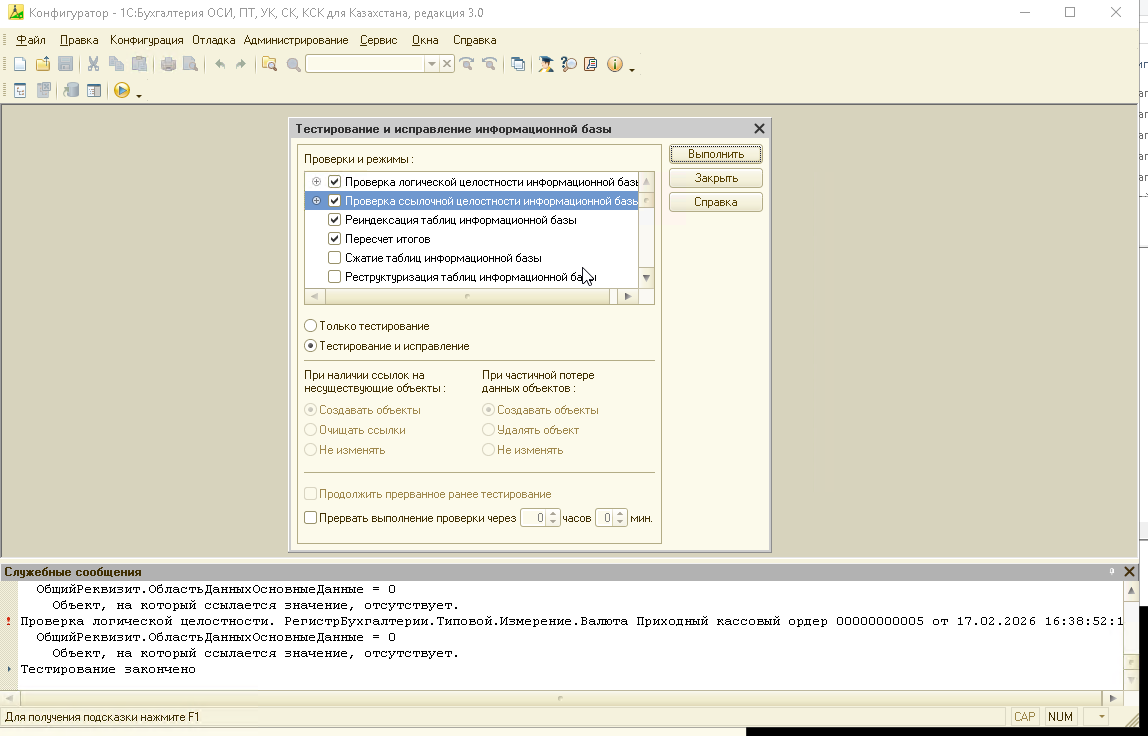This screenshot has height=736, width=1148.
Task: Select the Только тестирование radio button
Action: click(x=311, y=326)
